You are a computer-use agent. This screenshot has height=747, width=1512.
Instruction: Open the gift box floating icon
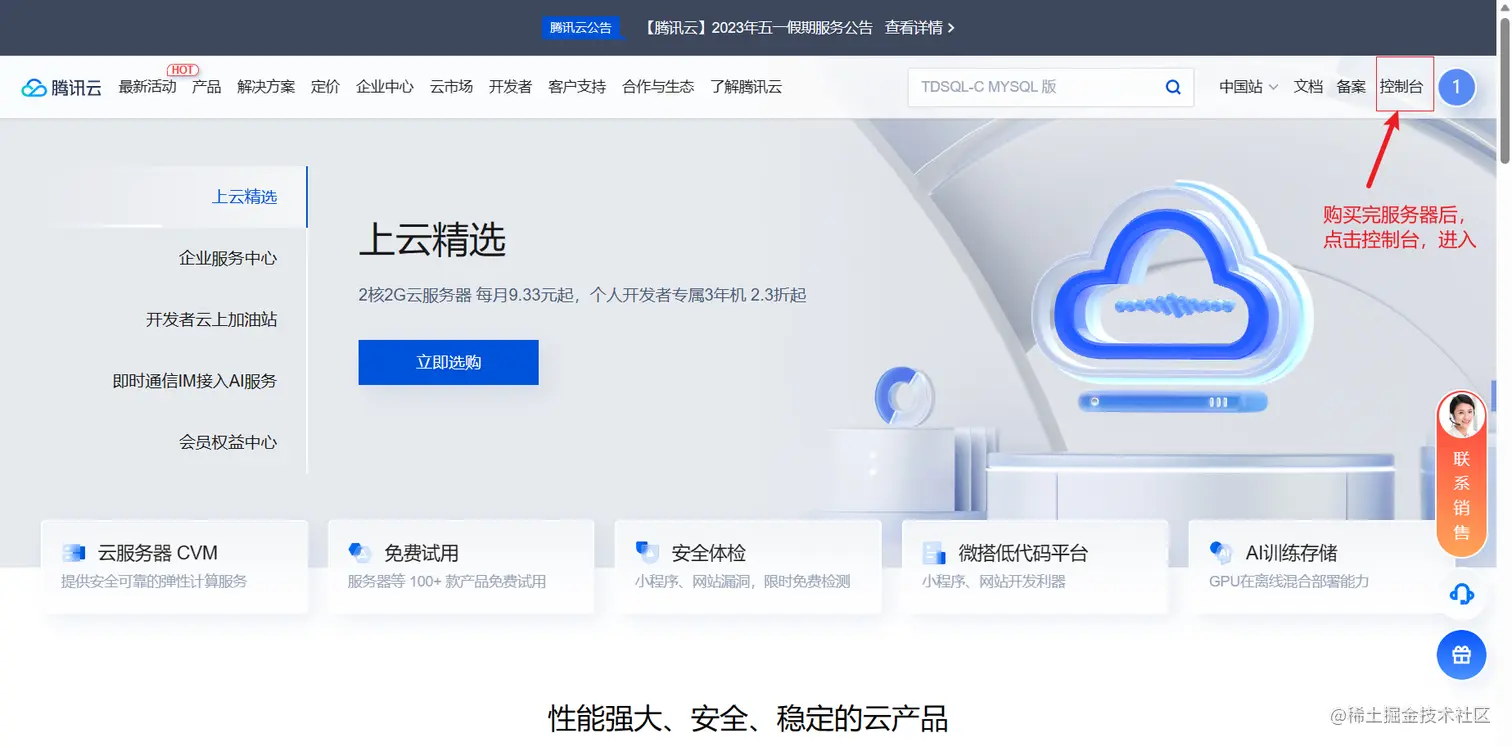(1461, 655)
